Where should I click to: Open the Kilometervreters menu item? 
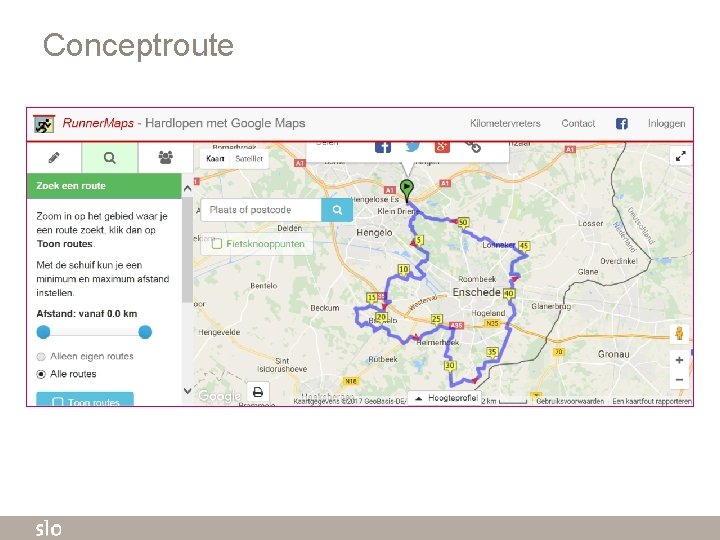point(505,124)
